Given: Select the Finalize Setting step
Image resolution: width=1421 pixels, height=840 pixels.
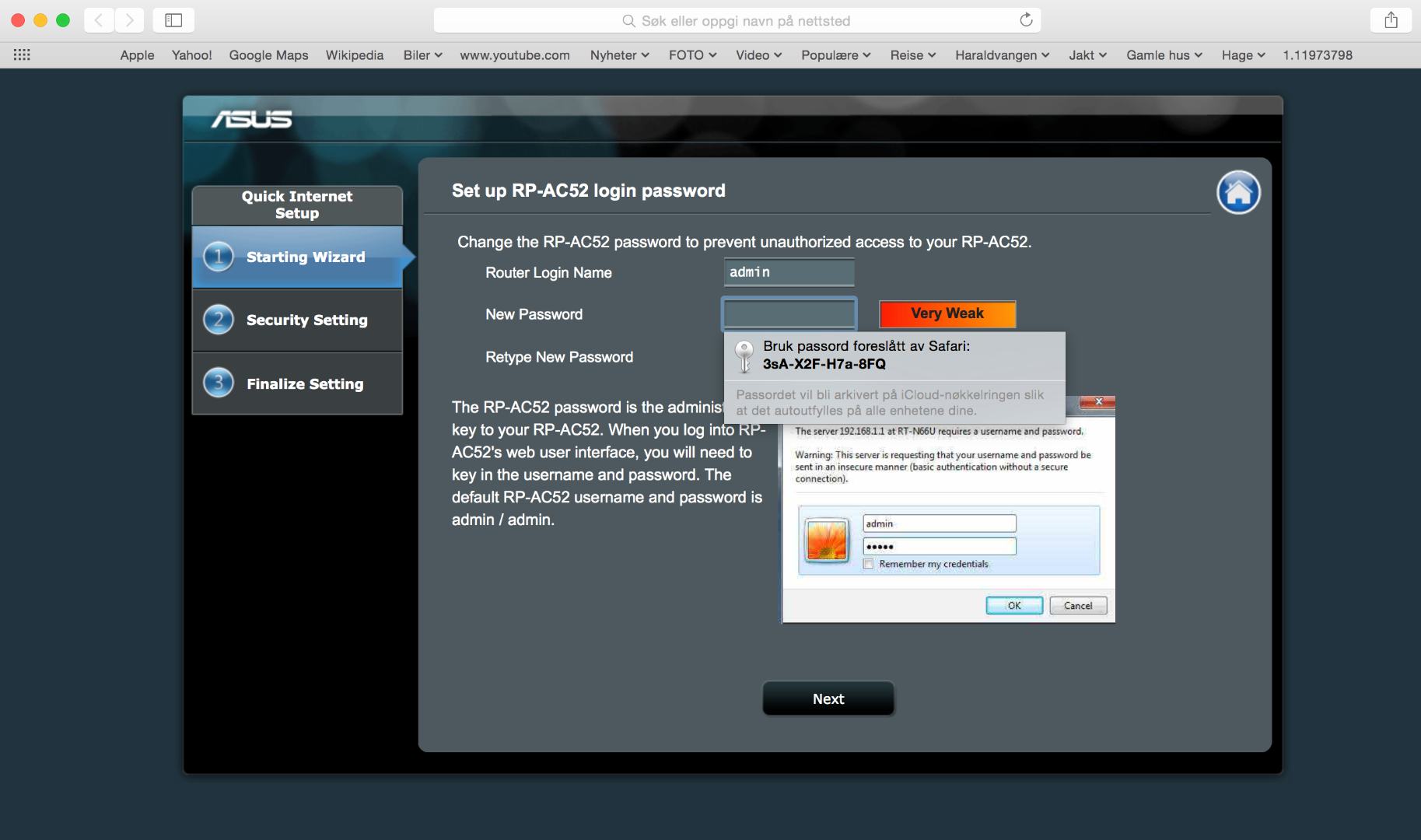Looking at the screenshot, I should click(x=297, y=383).
